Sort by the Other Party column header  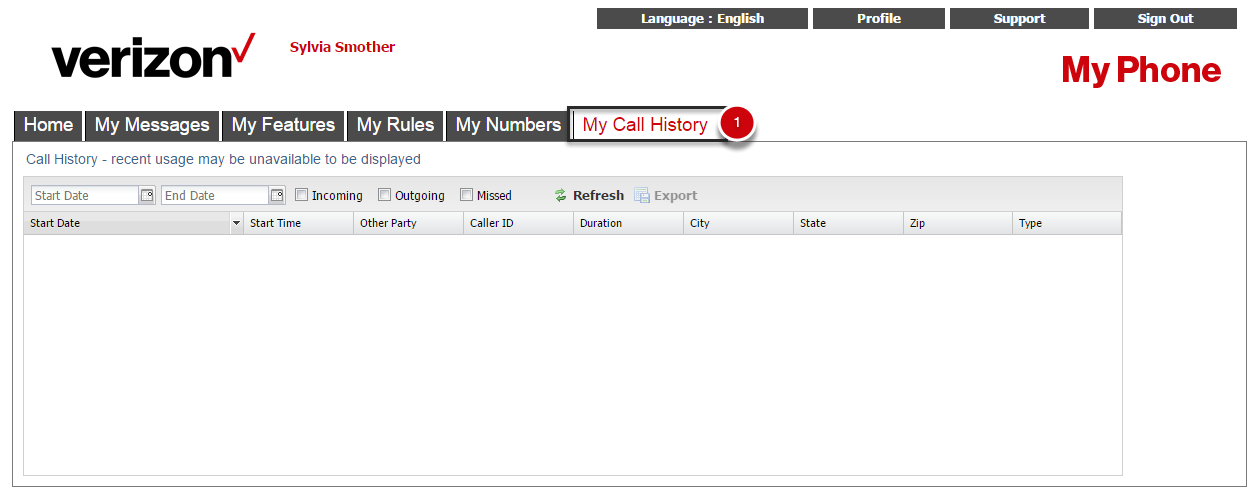tap(409, 223)
